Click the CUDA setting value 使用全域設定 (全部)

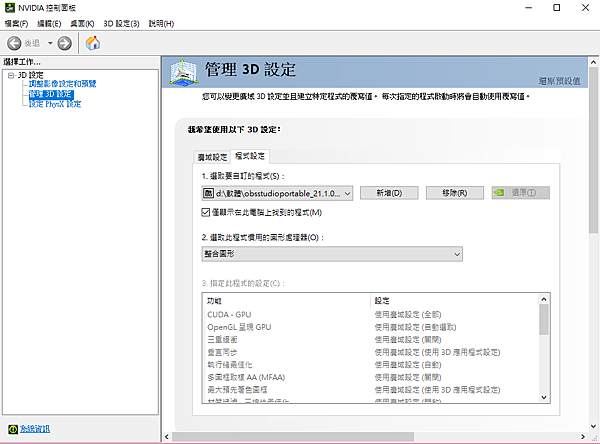408,315
